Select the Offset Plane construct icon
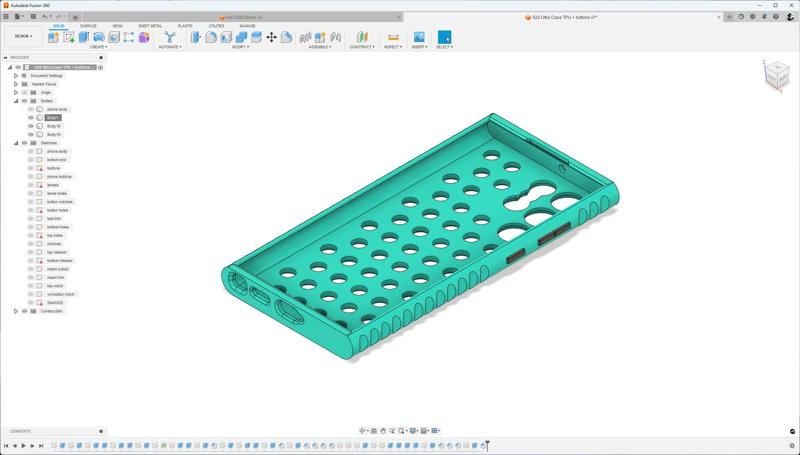Image resolution: width=800 pixels, height=455 pixels. click(x=362, y=37)
